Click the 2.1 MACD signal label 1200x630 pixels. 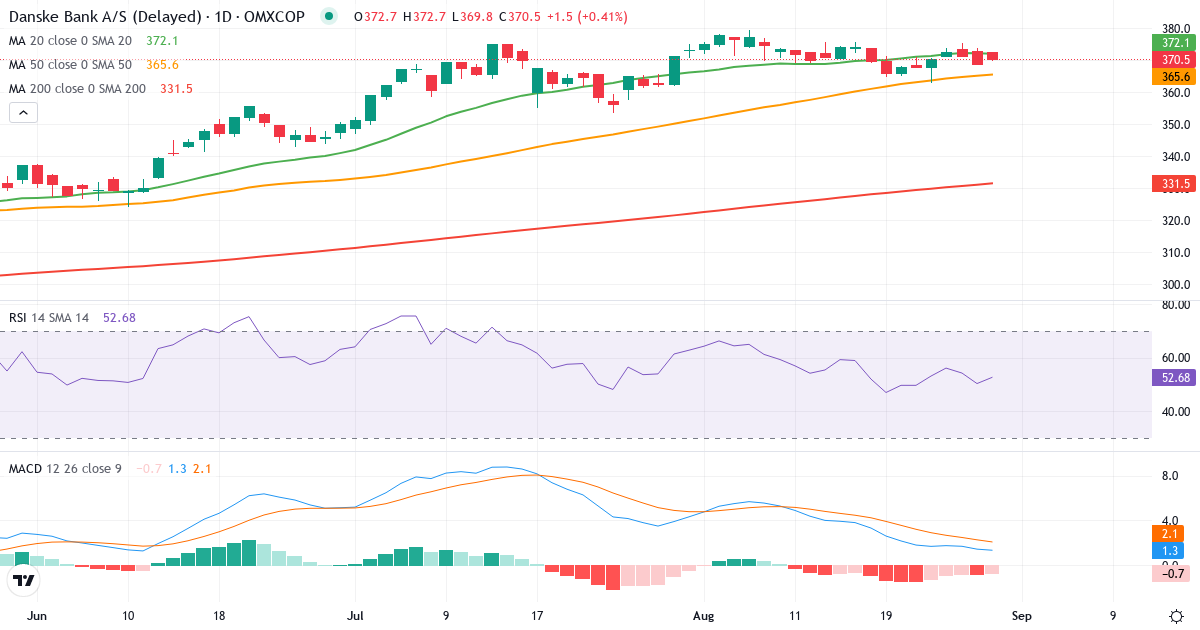pyautogui.click(x=1169, y=534)
